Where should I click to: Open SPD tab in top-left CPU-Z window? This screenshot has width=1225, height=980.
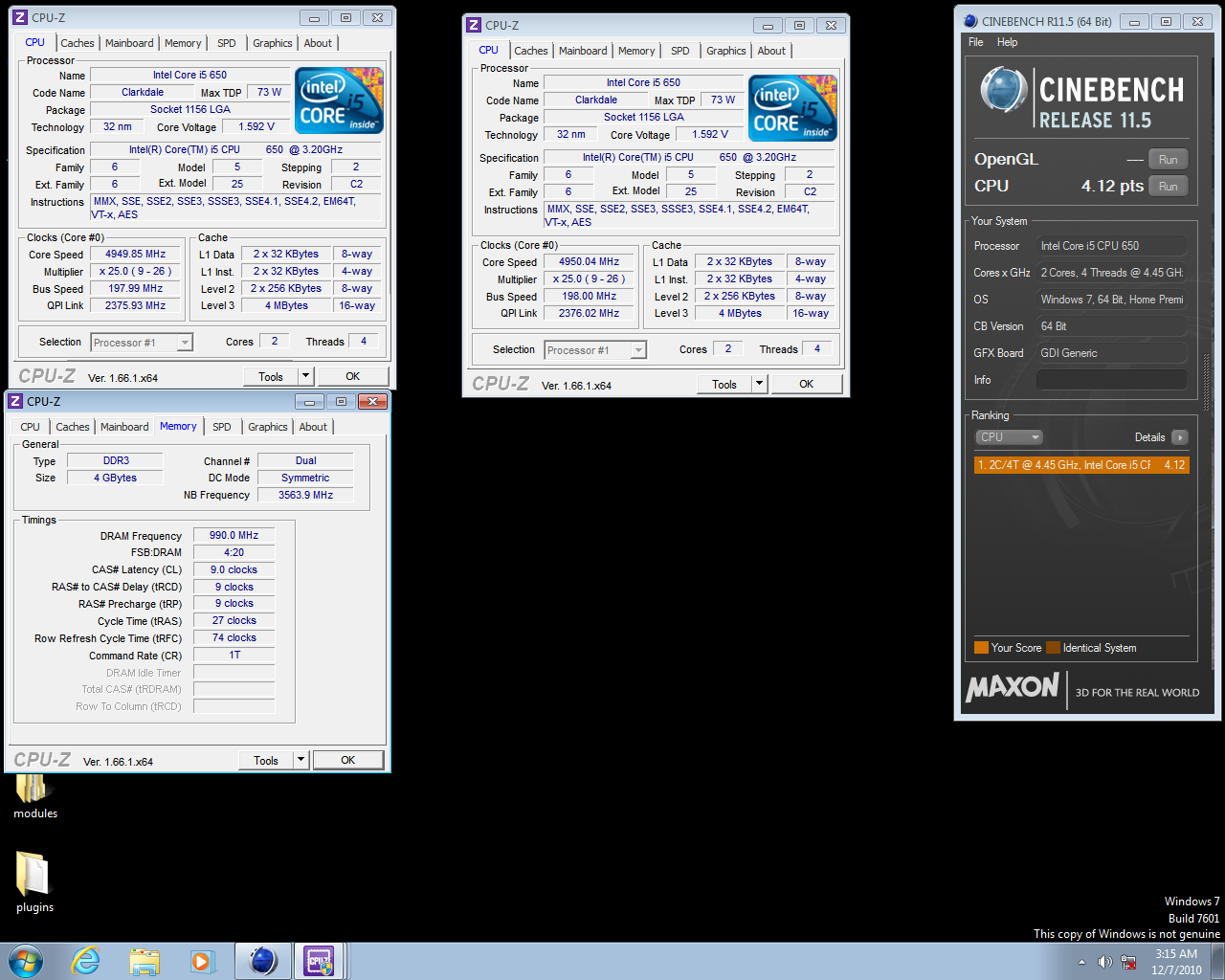pyautogui.click(x=227, y=43)
